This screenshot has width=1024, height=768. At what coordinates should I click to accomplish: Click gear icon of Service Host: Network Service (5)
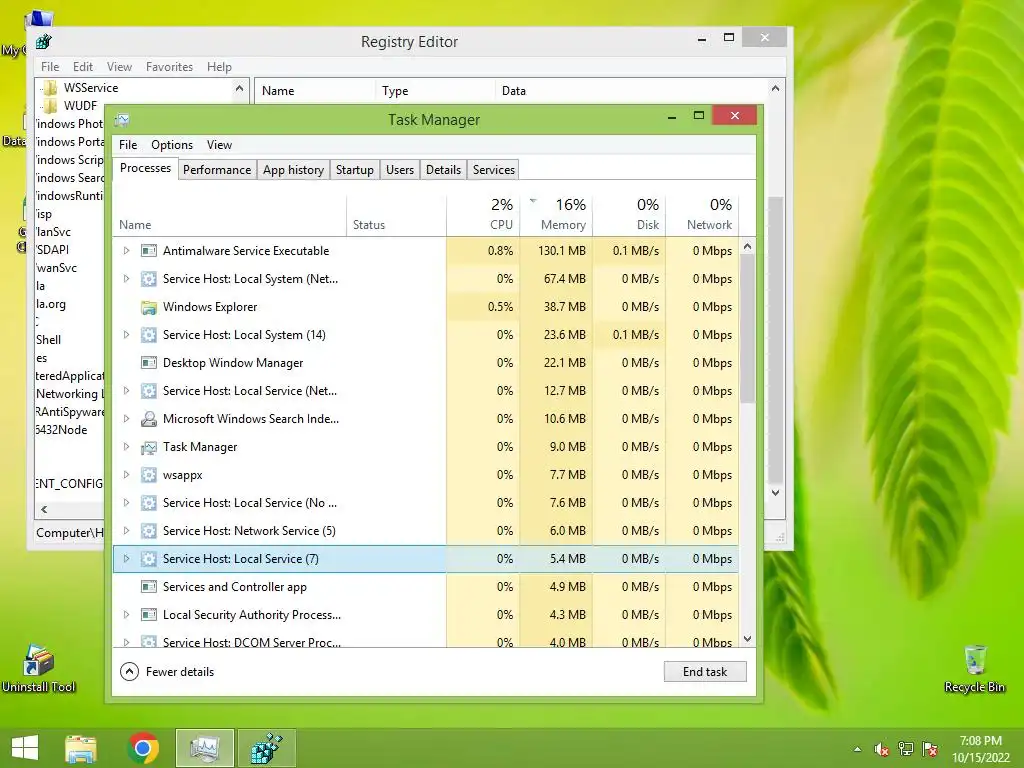[149, 531]
